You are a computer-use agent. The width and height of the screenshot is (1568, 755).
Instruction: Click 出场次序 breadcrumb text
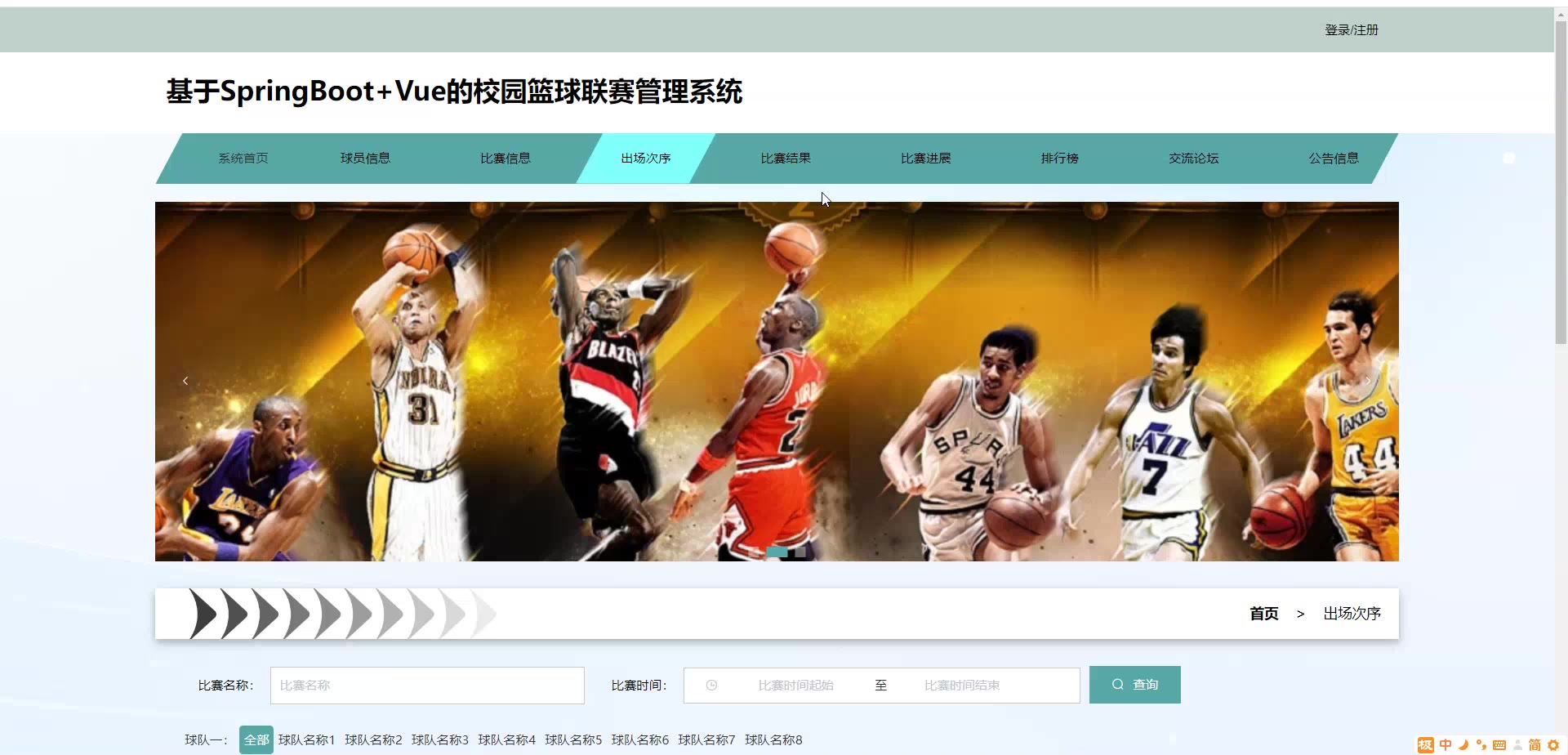[1352, 614]
